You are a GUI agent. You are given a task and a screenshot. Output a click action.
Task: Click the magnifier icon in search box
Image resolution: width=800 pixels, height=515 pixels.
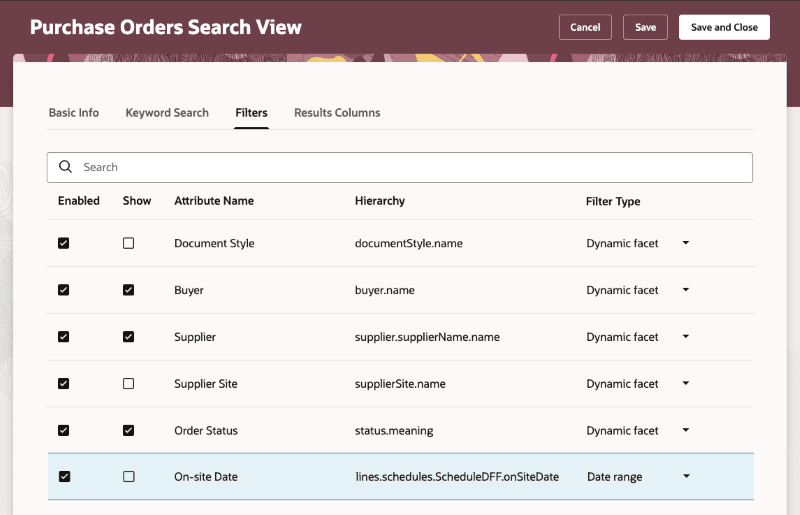click(65, 166)
